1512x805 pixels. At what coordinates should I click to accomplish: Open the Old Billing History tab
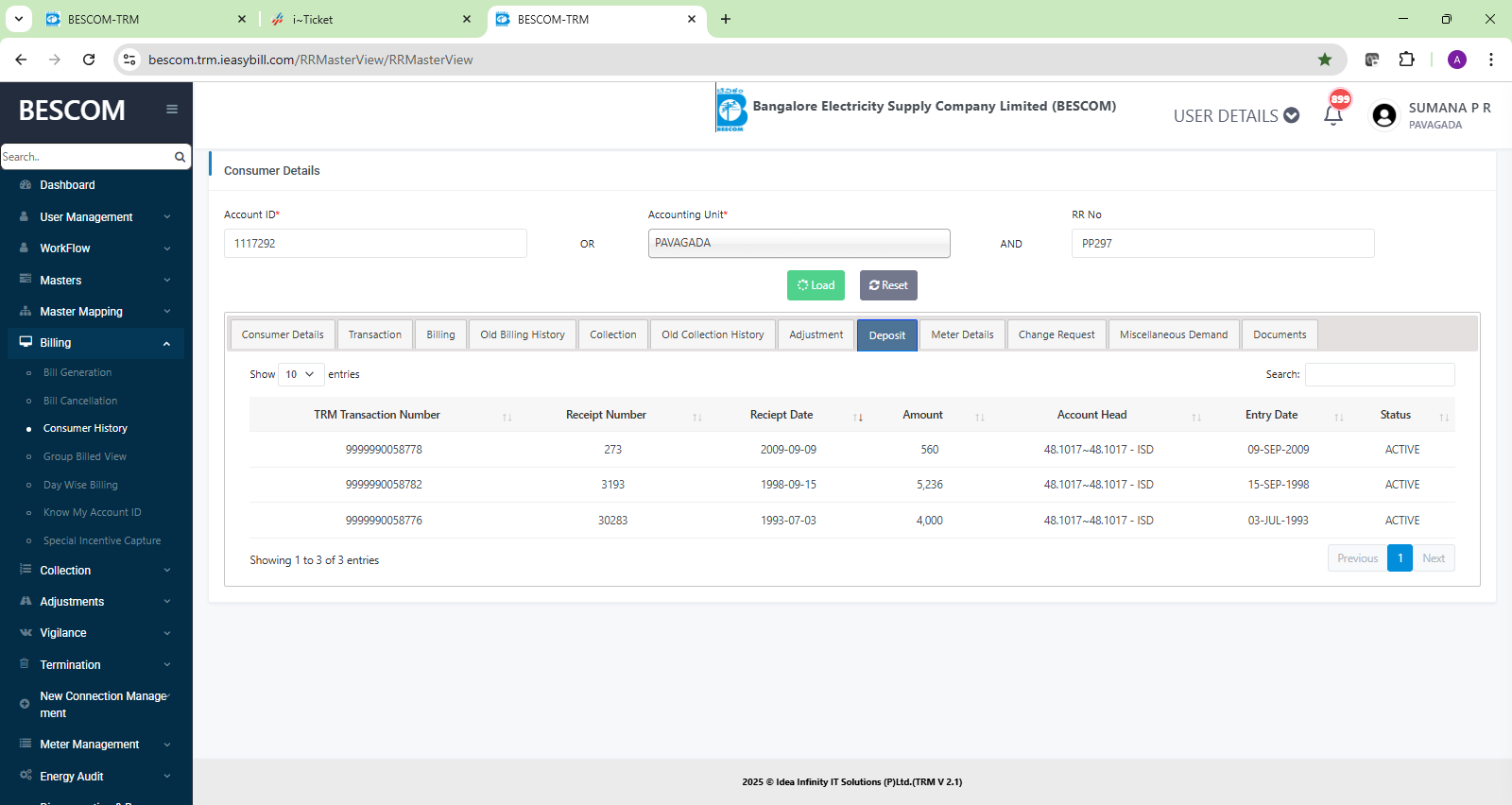[x=522, y=335]
